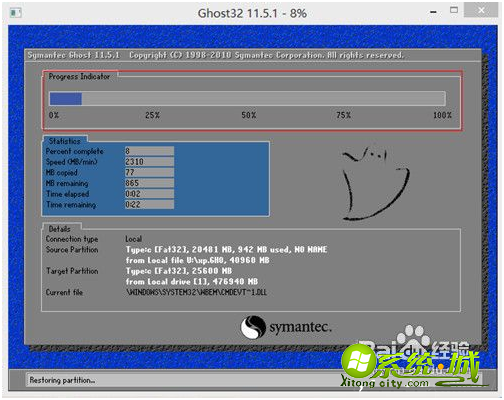Click the 'Ghost32 11.5.1 - 8%' window title
Screen dimensions: 504x400
click(252, 13)
